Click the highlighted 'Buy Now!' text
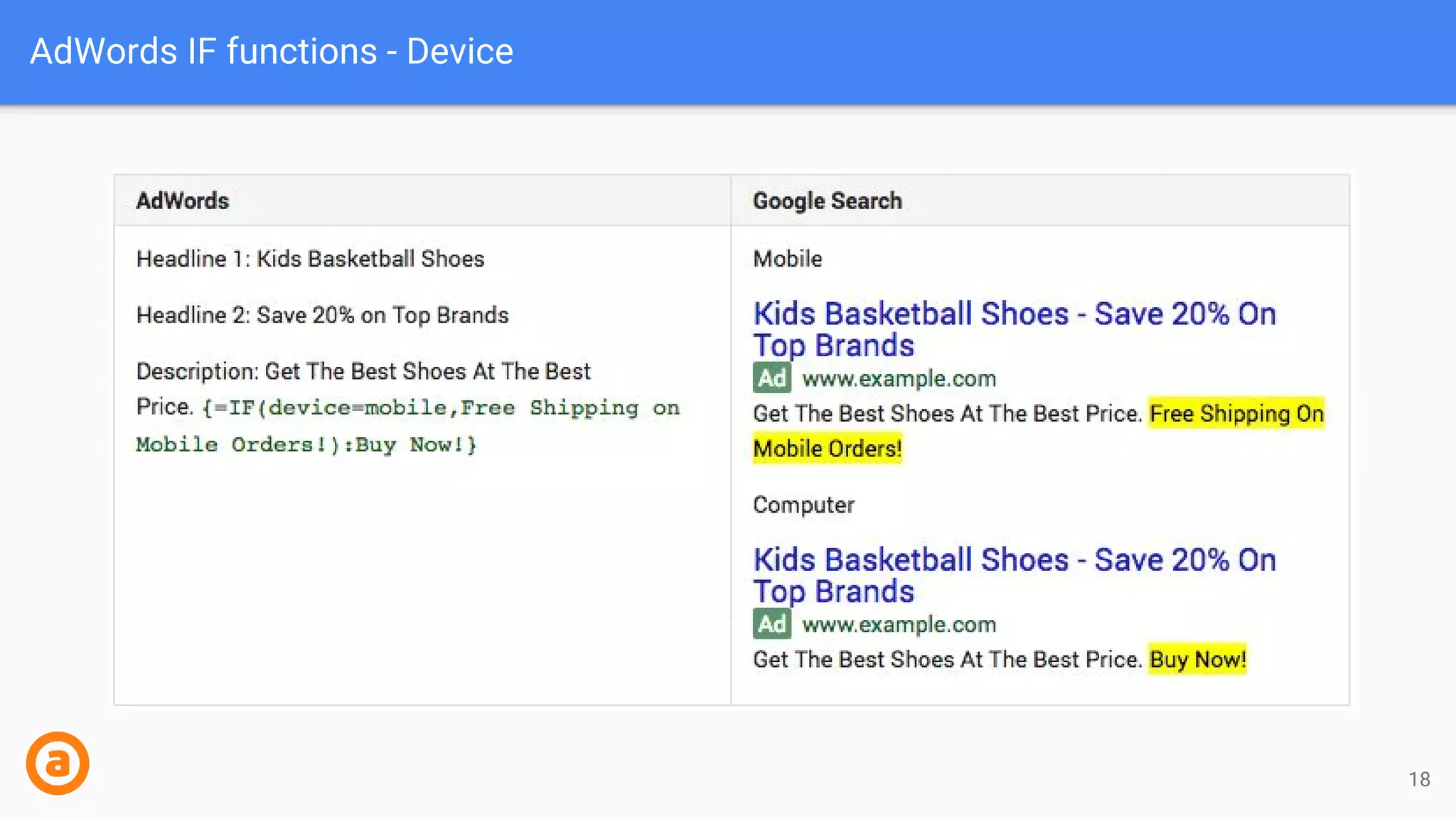 (x=1198, y=660)
